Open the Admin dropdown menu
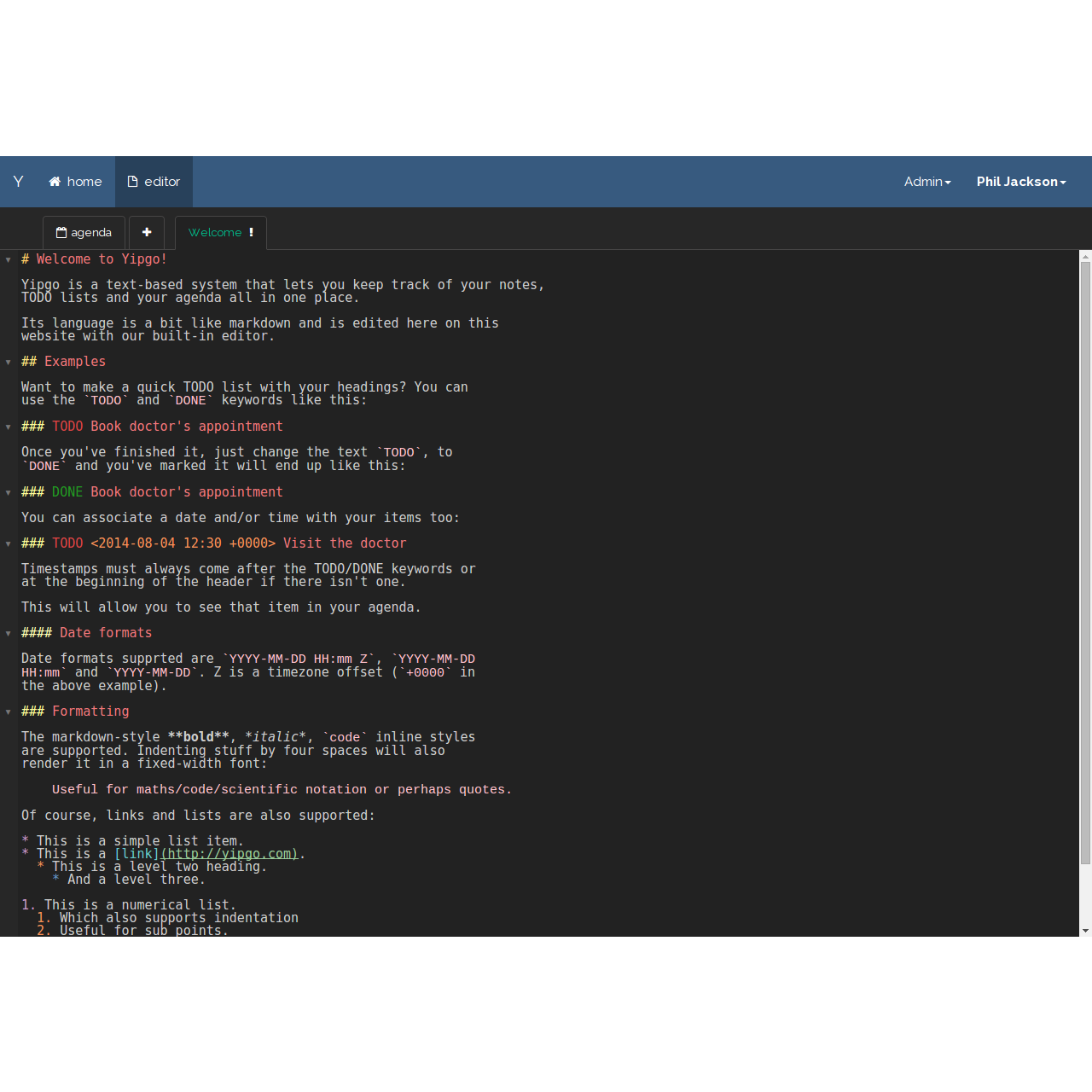Image resolution: width=1092 pixels, height=1092 pixels. [927, 182]
